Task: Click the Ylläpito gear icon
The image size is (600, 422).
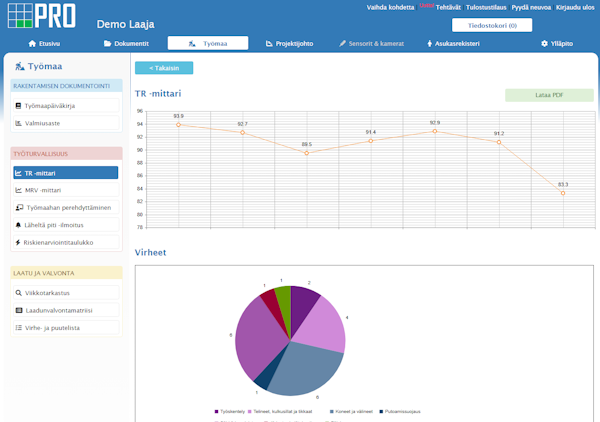Action: pos(544,44)
